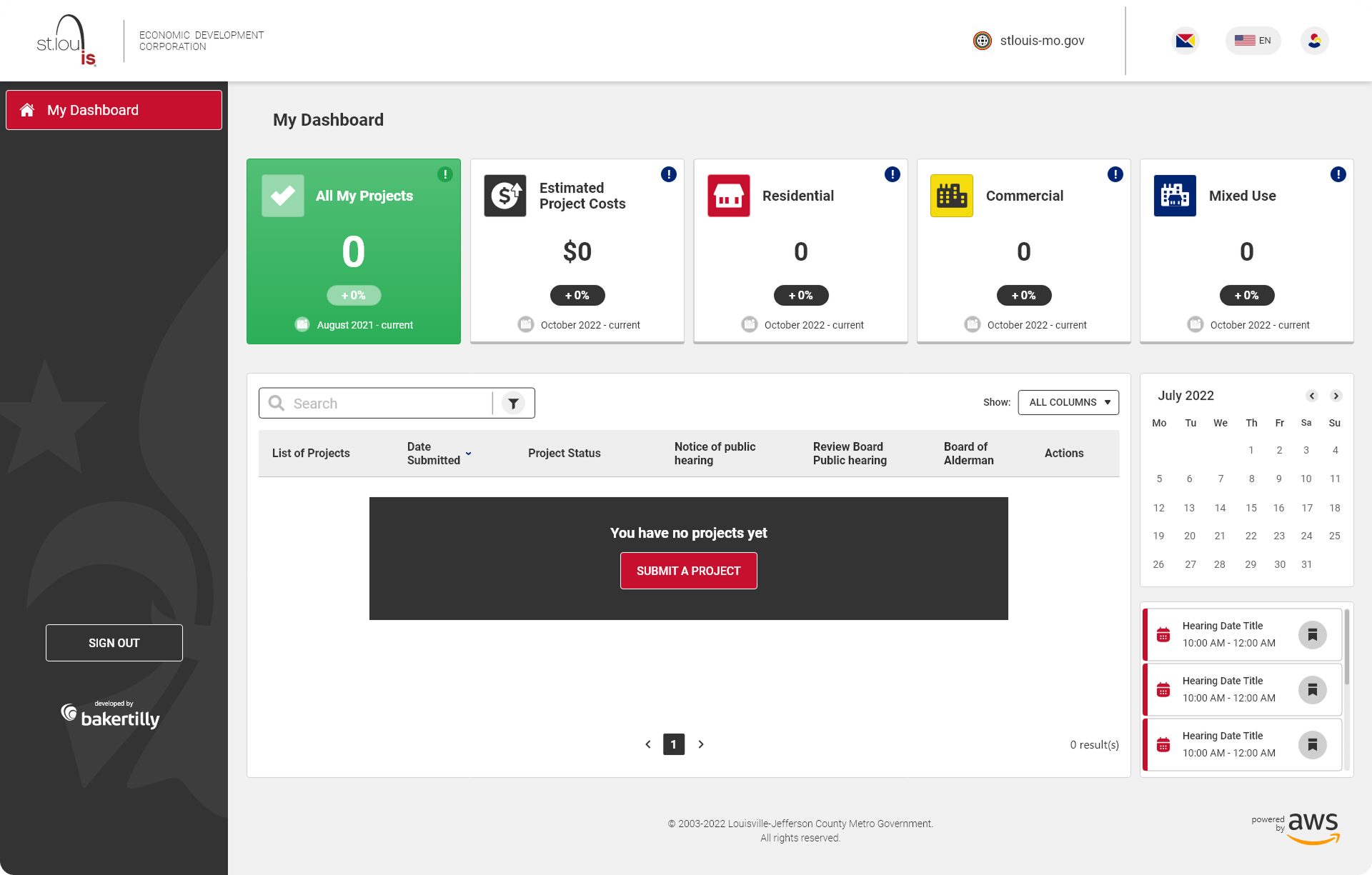
Task: Click info icon on Residential card
Action: (x=892, y=174)
